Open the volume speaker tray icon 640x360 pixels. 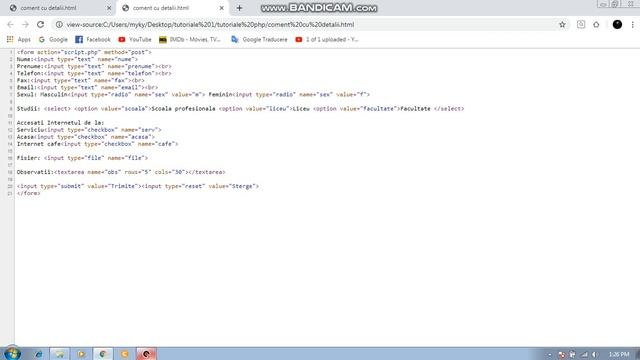point(595,355)
